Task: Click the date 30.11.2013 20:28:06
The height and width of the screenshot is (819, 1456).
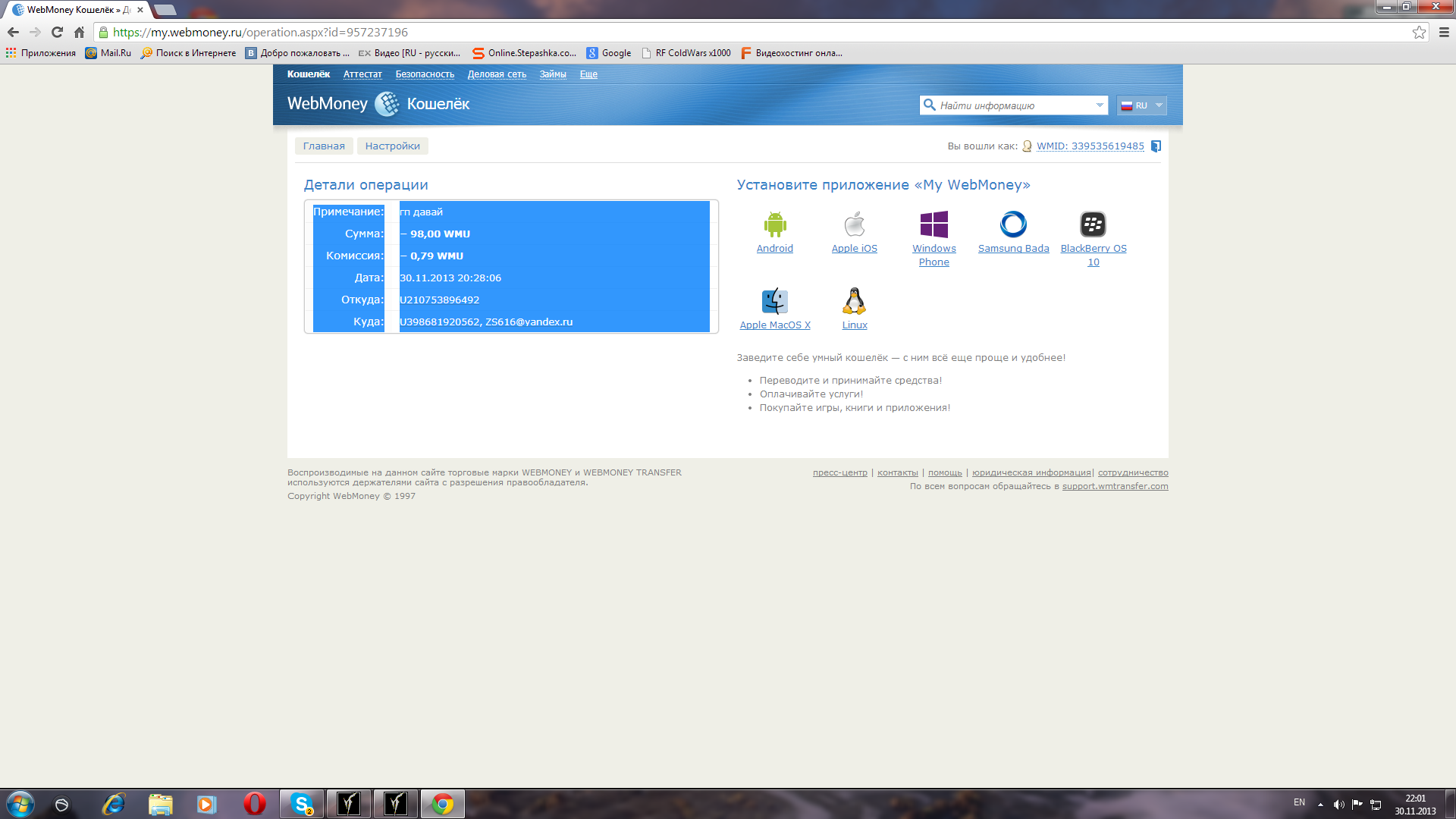Action: [x=450, y=278]
